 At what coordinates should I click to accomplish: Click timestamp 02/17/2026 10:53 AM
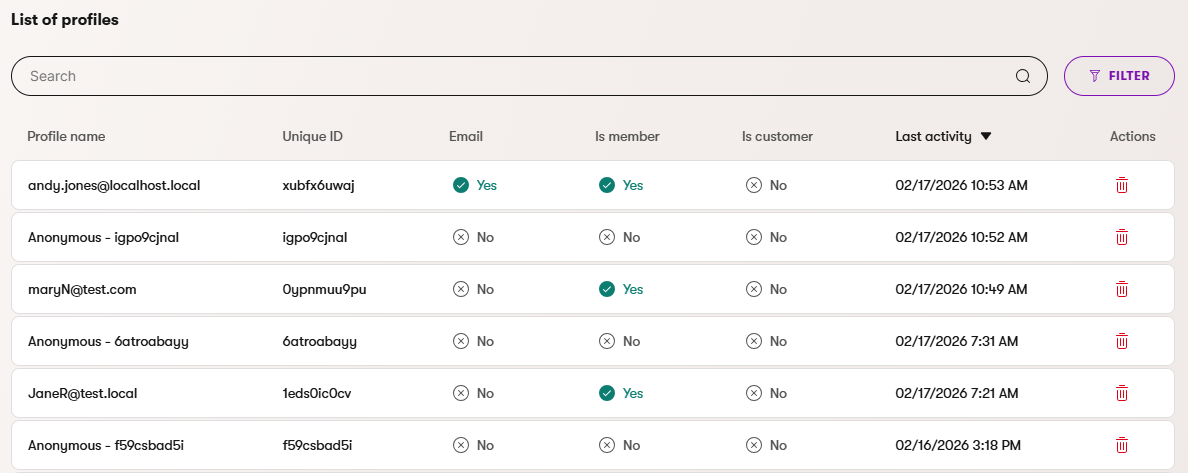click(961, 185)
